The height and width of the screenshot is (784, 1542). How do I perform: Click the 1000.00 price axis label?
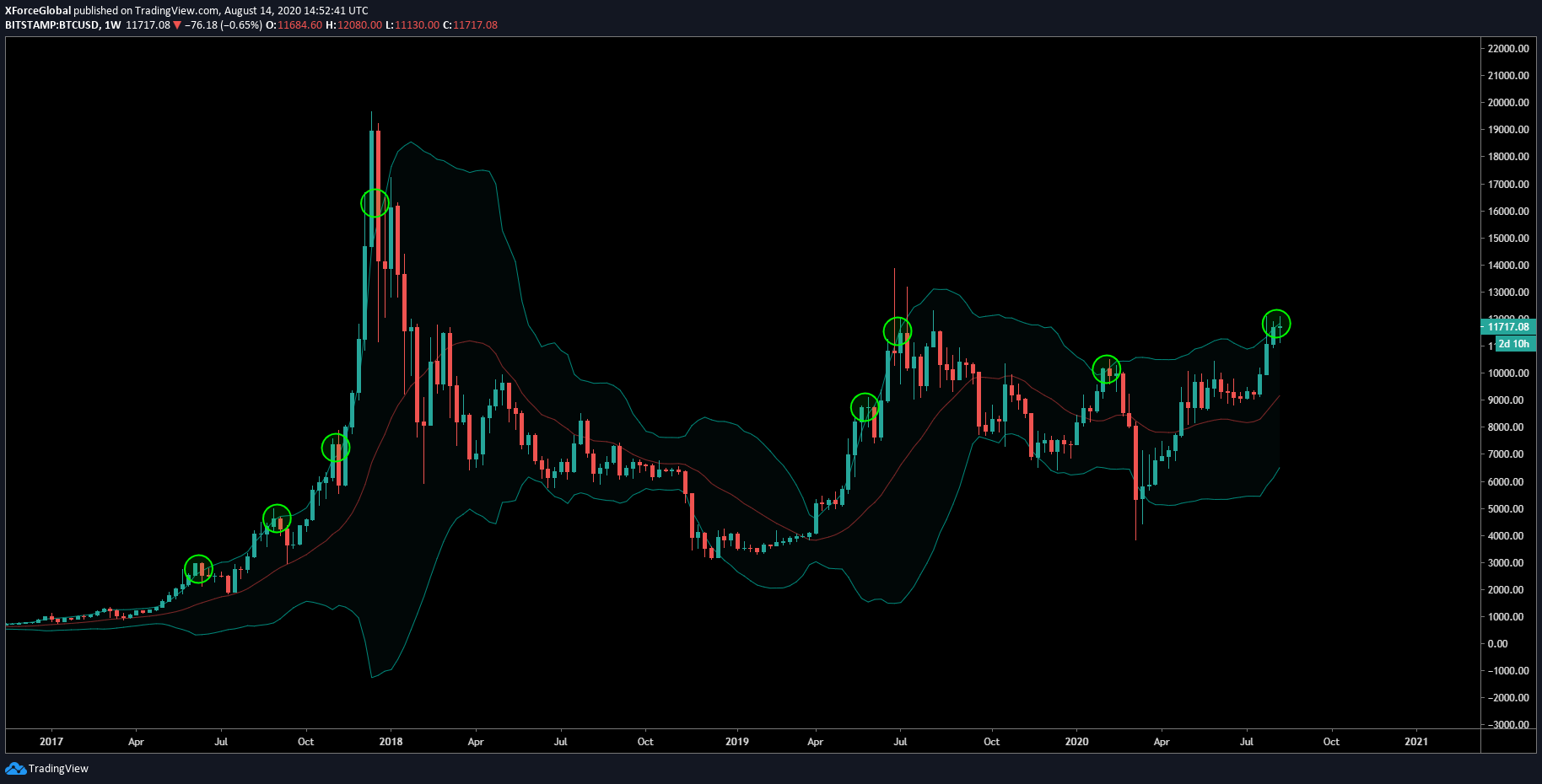tap(1506, 616)
